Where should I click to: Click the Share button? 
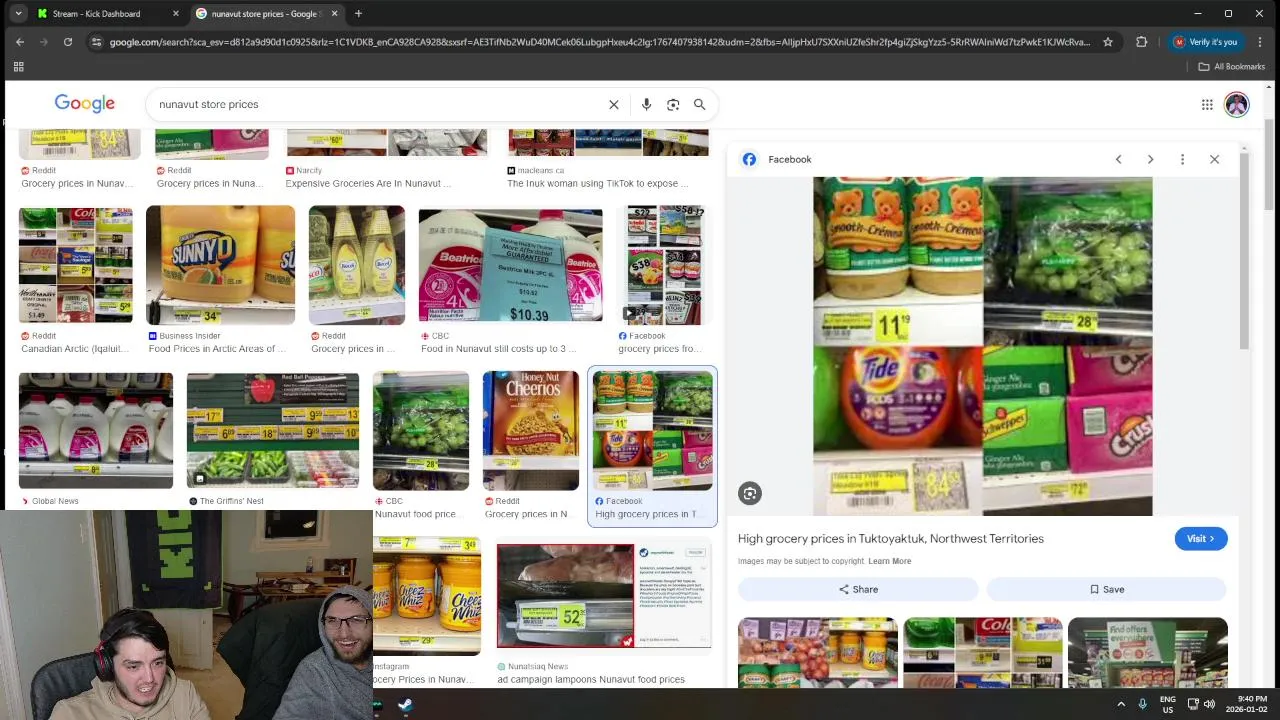858,589
